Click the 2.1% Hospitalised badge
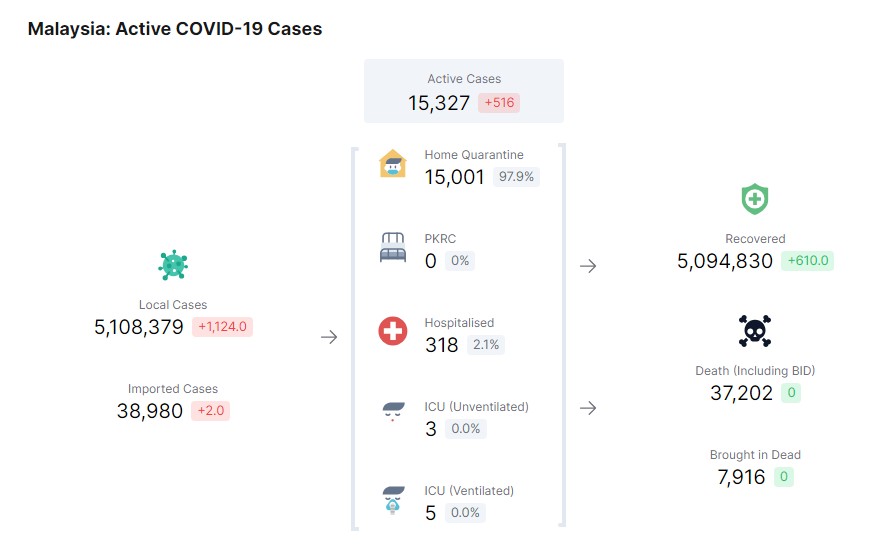 (x=485, y=345)
